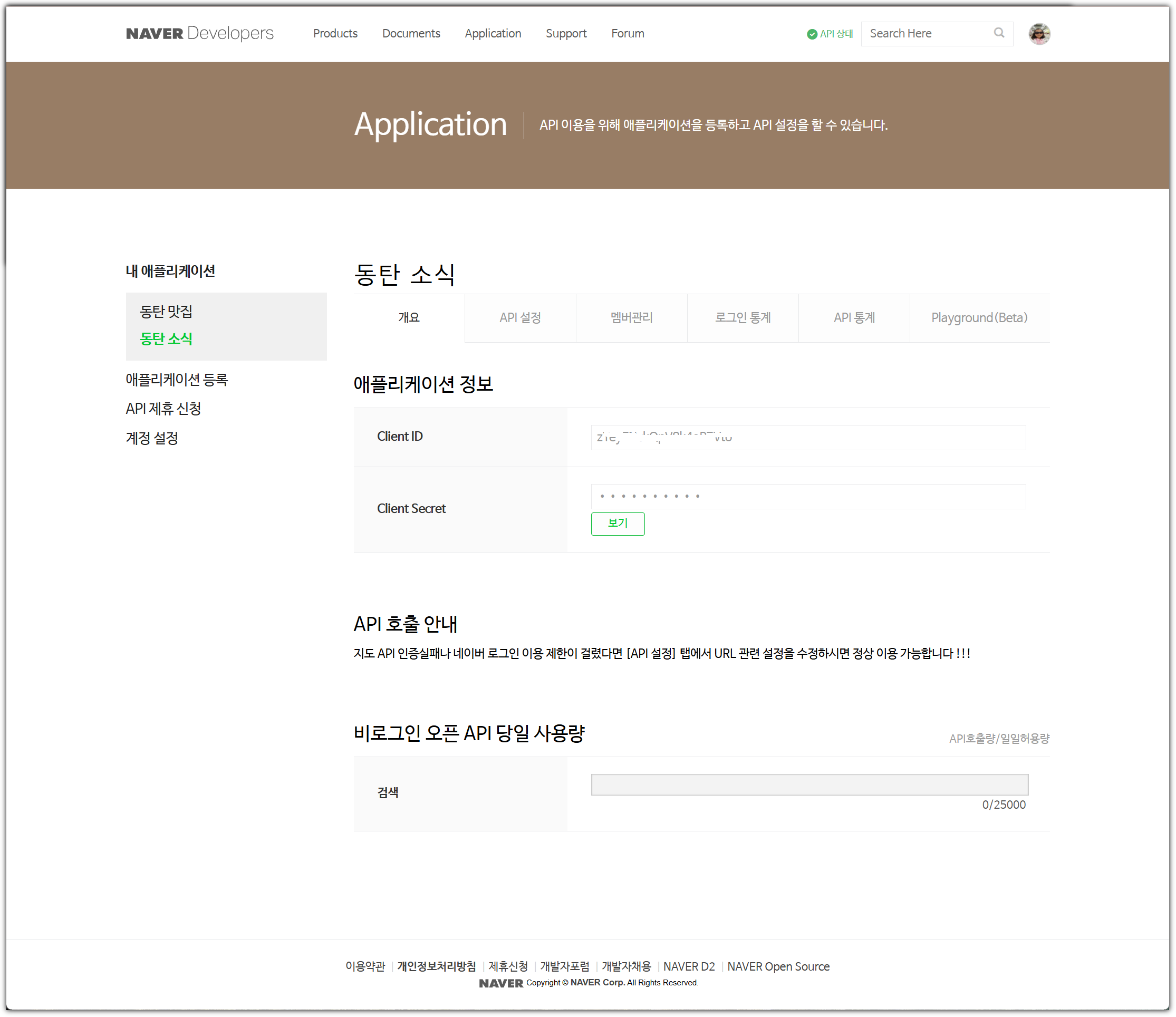1176x1017 pixels.
Task: Click the footer NAVER logo
Action: (x=500, y=983)
